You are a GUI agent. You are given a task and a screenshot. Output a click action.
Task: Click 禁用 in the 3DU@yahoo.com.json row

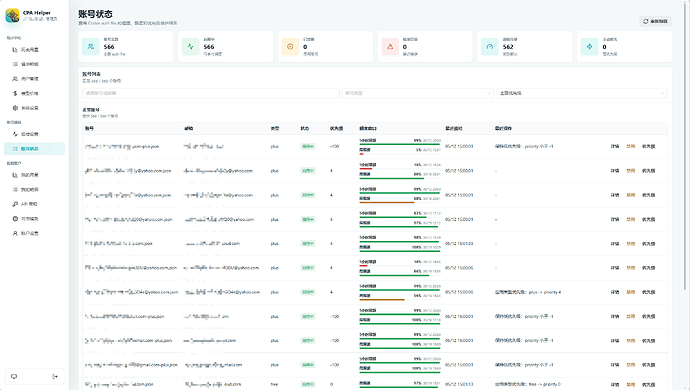(631, 268)
